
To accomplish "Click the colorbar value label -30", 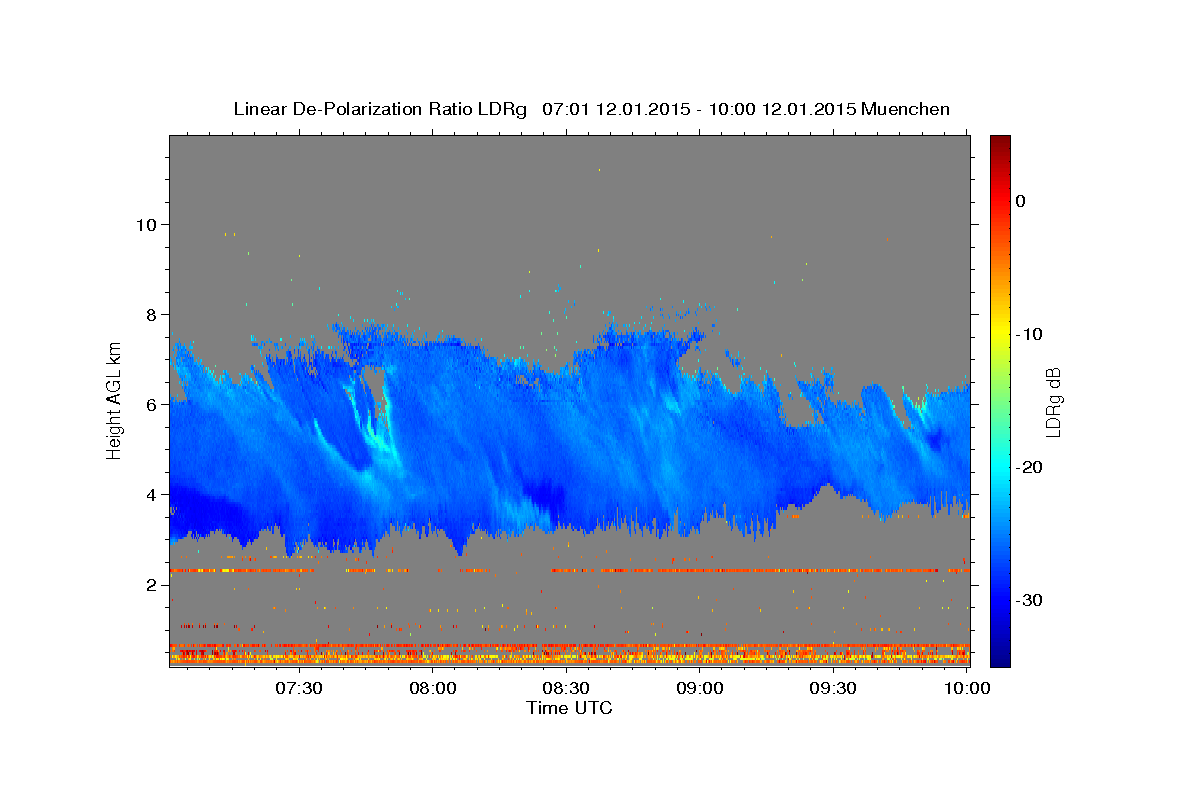I will point(1029,600).
